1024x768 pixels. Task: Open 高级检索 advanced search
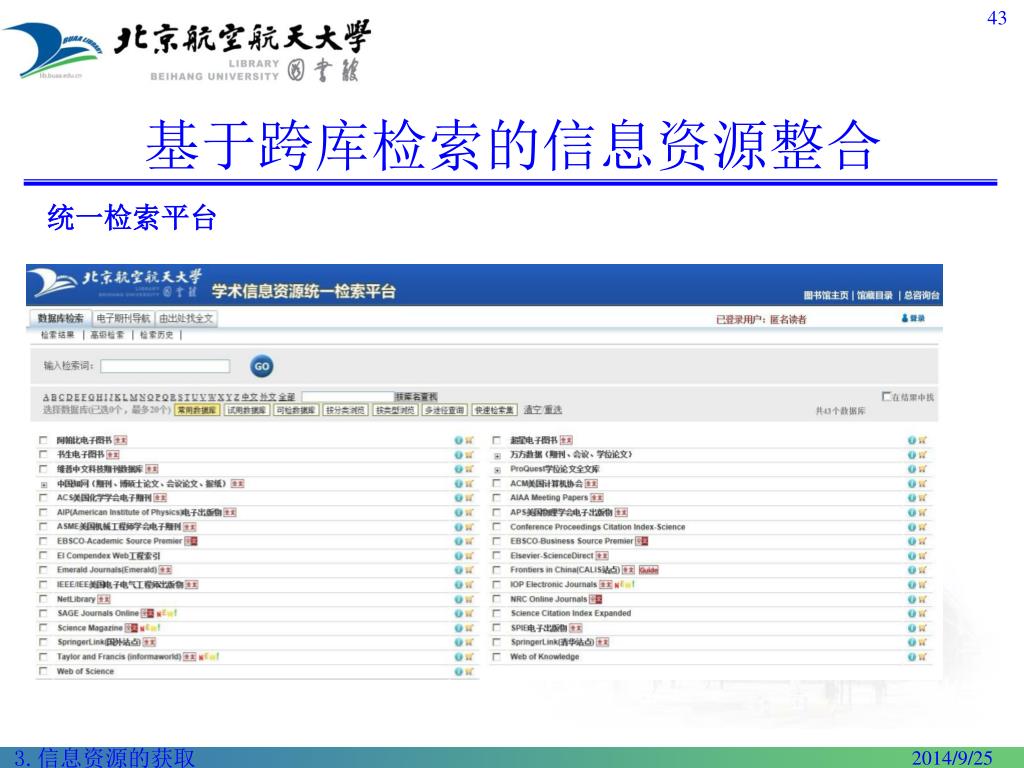click(x=107, y=334)
